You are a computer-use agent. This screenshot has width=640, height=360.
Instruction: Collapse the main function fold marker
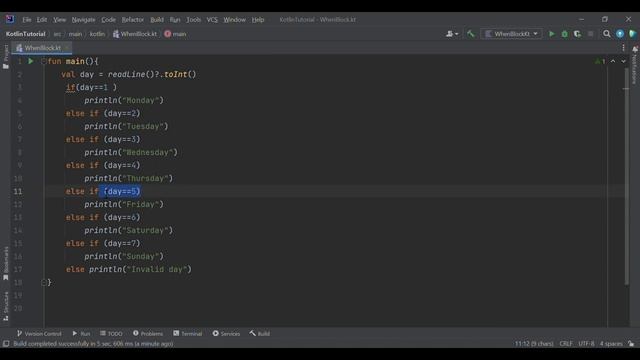point(44,61)
